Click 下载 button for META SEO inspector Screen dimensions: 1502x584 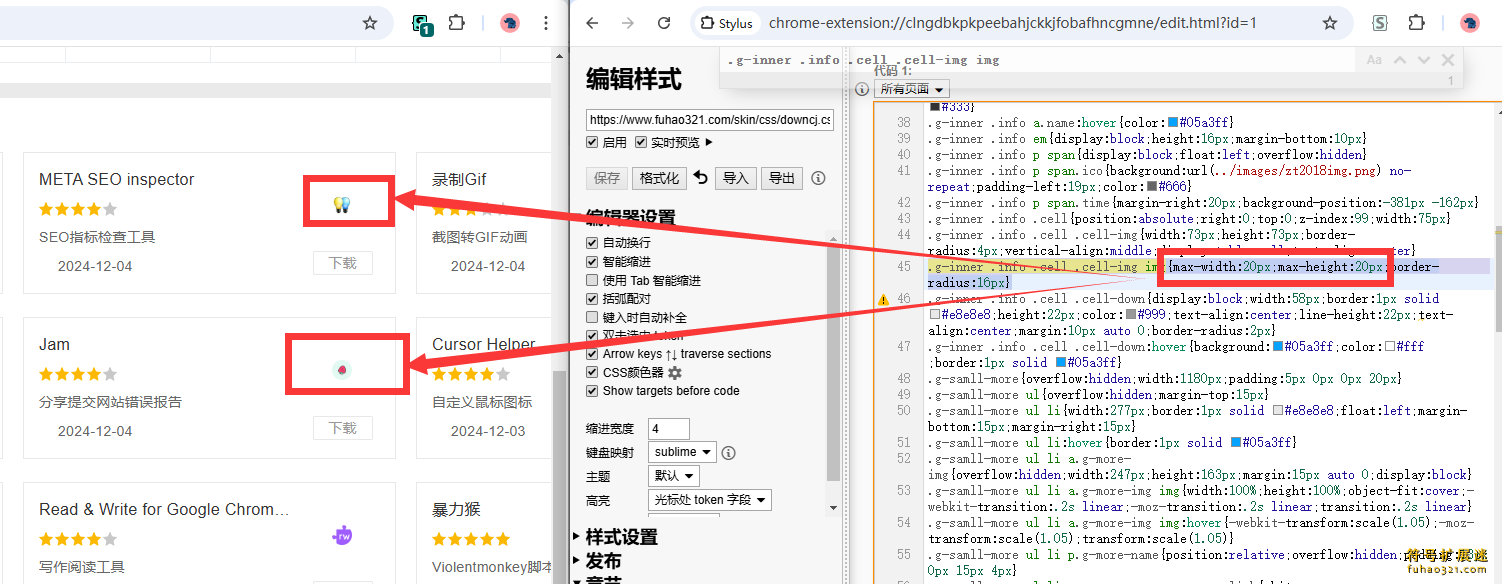pyautogui.click(x=342, y=263)
